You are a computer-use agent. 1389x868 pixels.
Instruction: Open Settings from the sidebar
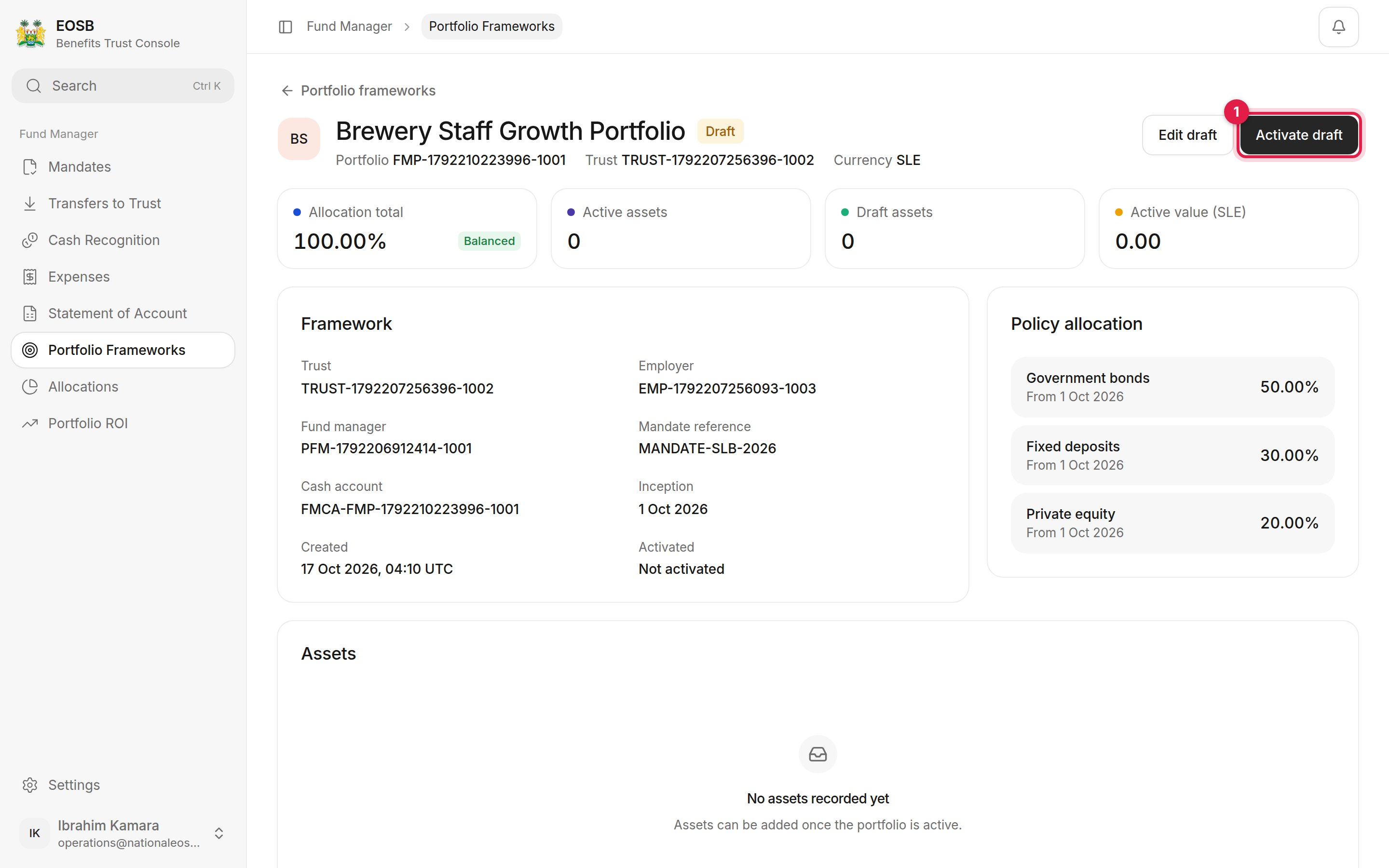point(123,785)
